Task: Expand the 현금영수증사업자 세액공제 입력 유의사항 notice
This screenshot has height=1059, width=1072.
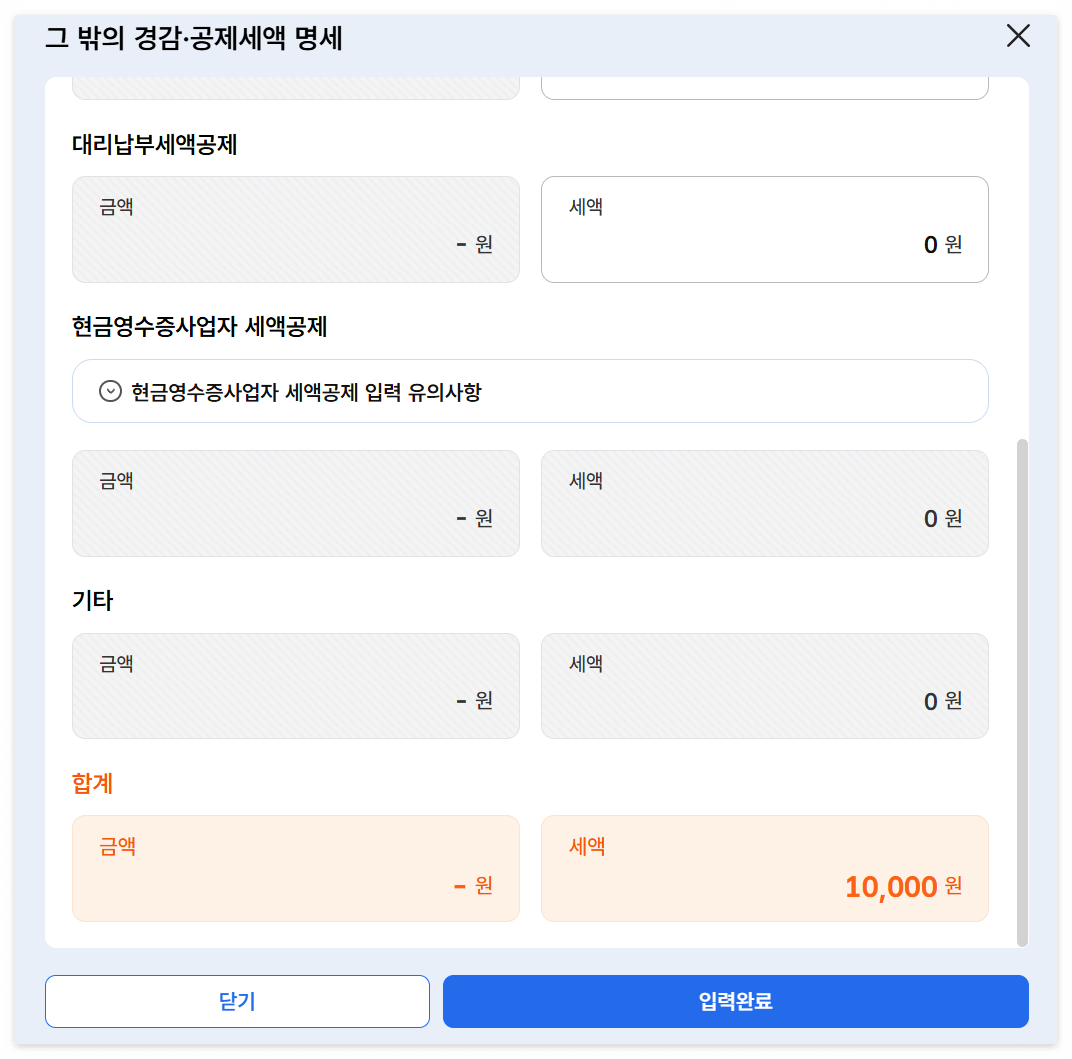Action: [530, 391]
